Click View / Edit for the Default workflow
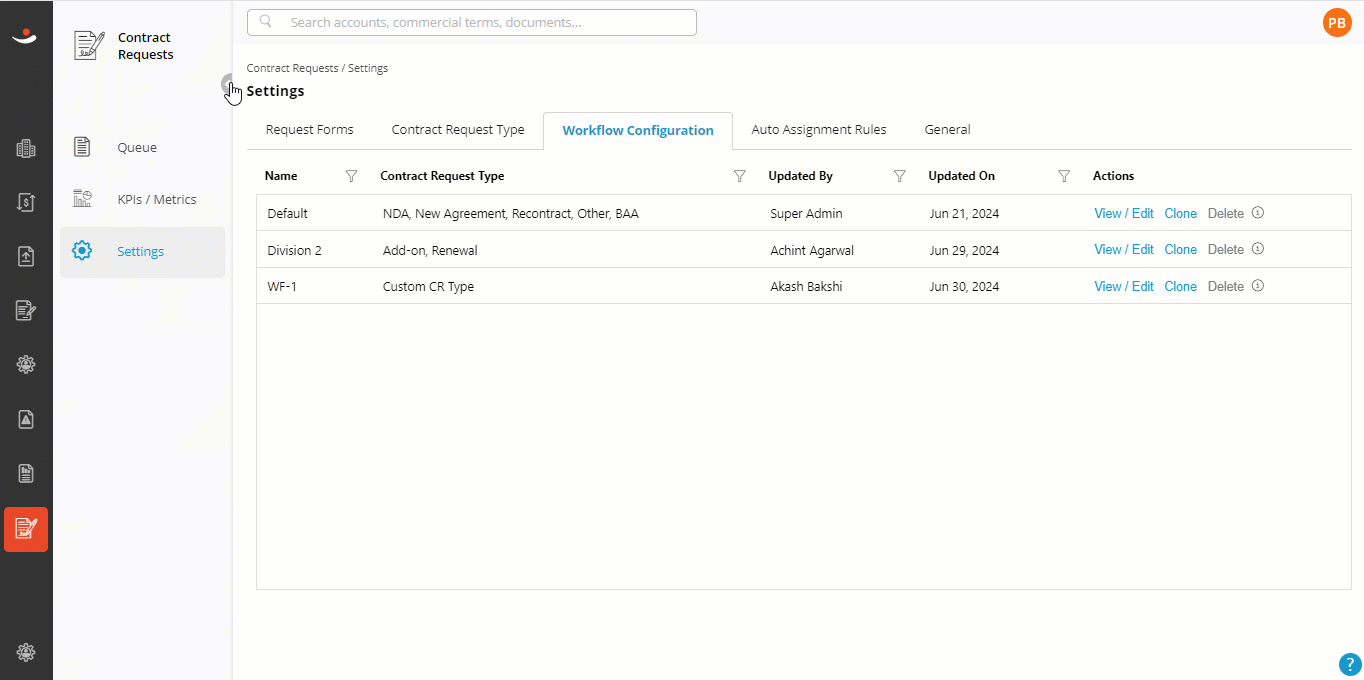 [x=1124, y=213]
